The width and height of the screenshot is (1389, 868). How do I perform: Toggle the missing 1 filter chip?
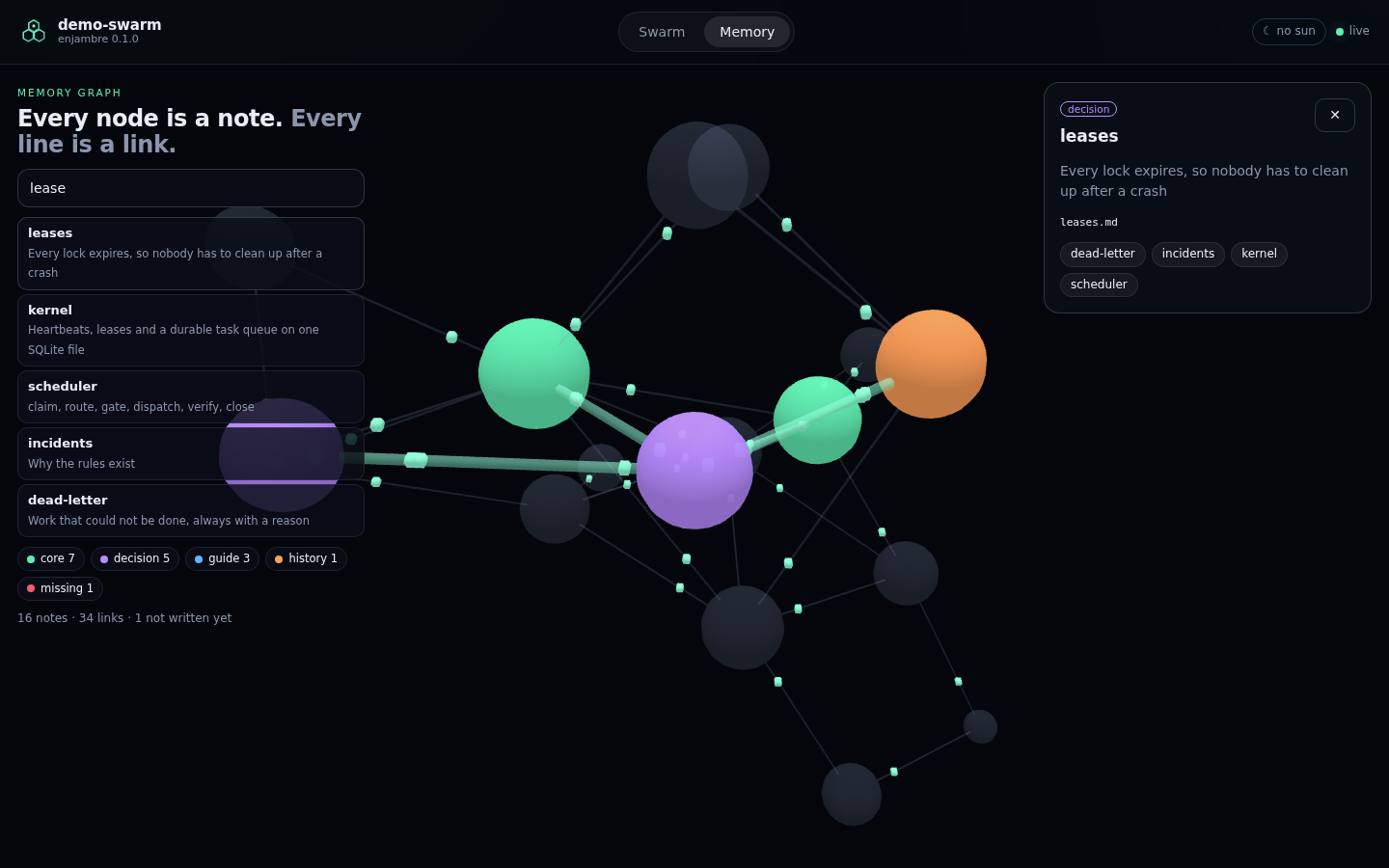60,588
